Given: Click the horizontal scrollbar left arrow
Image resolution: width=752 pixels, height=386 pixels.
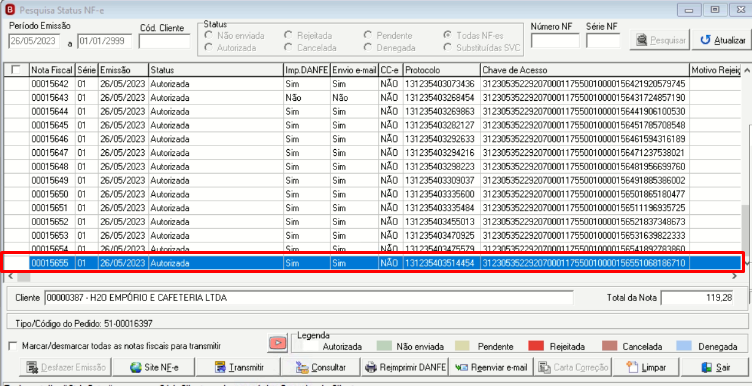Looking at the screenshot, I should click(x=11, y=277).
